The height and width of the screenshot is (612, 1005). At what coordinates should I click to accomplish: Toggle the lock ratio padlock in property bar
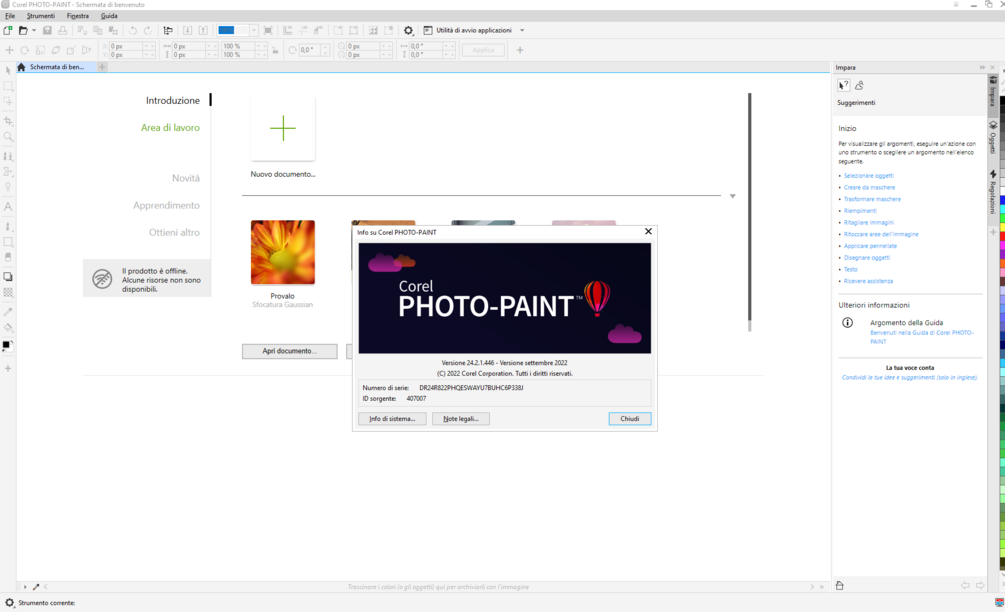(x=276, y=51)
